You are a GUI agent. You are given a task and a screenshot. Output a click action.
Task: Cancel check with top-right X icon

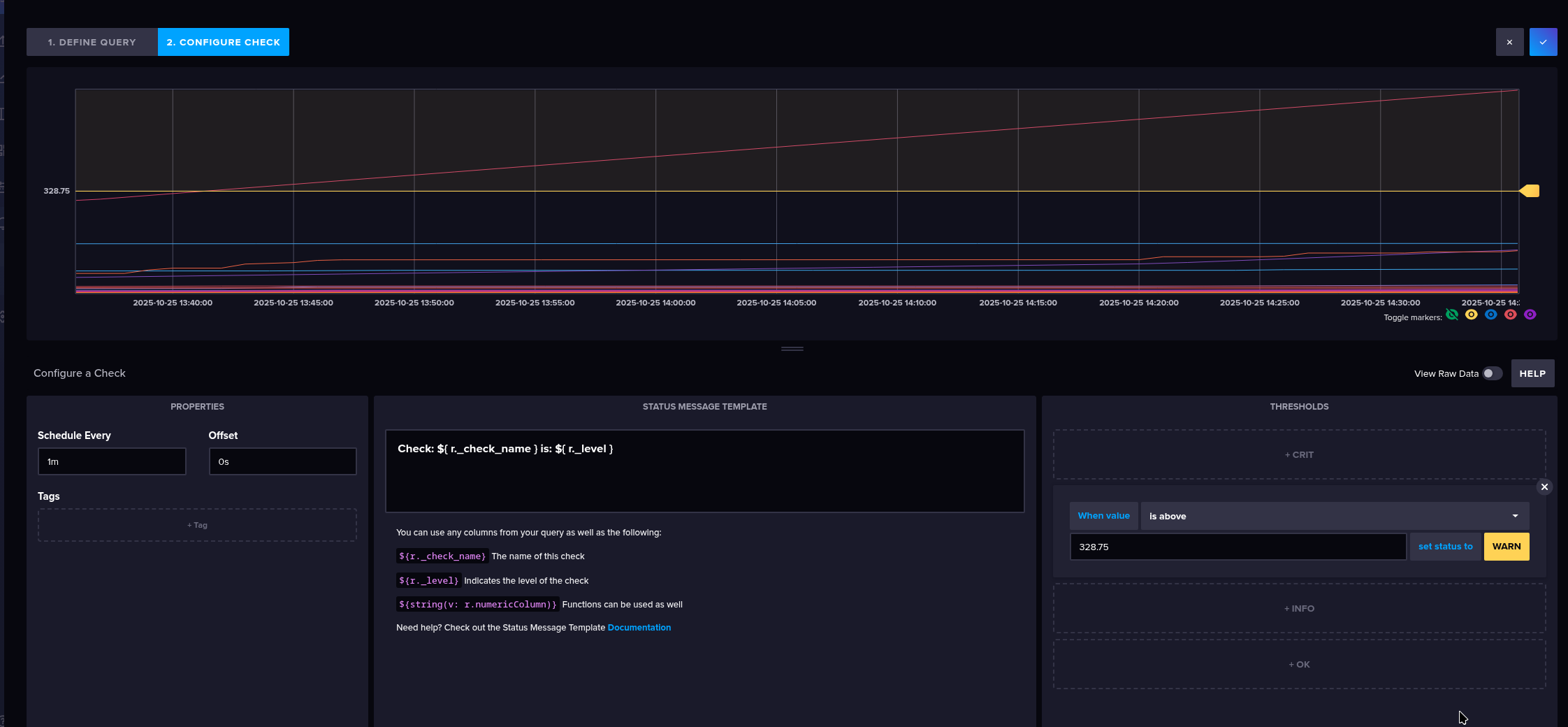tap(1509, 42)
